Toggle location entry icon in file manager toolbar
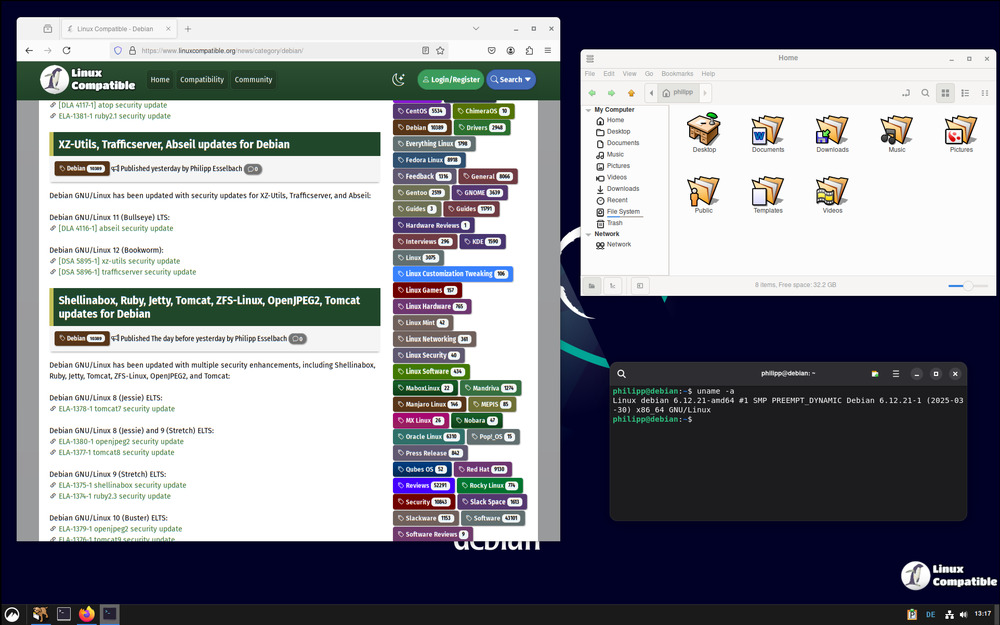1000x625 pixels. coord(906,93)
